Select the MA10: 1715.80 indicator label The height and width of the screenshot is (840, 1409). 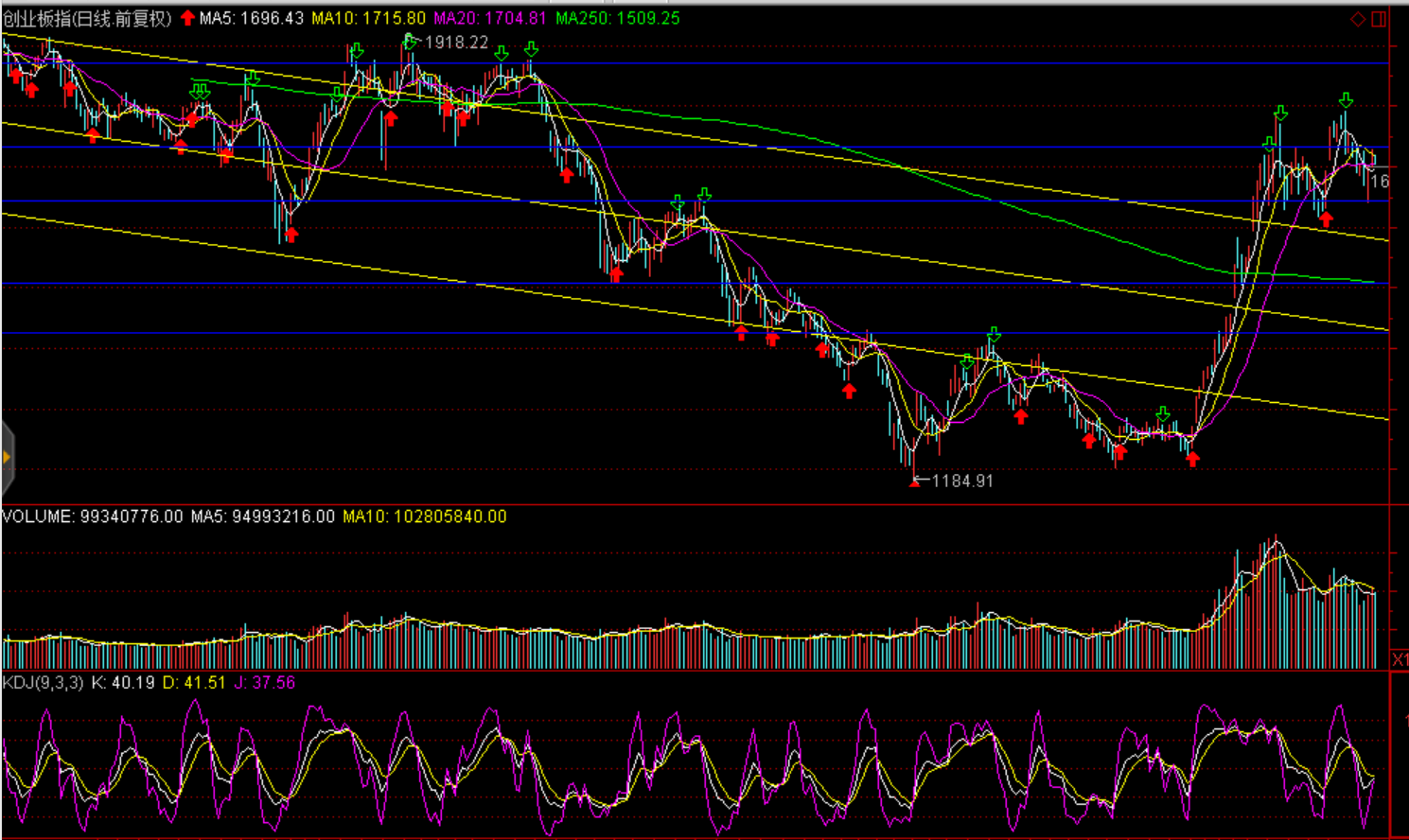click(368, 18)
